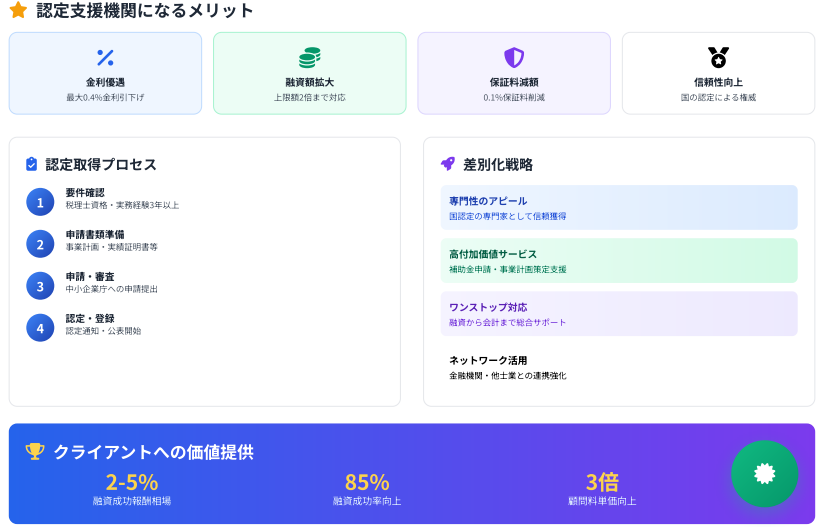
Task: Click the green floating badge button
Action: 764,474
